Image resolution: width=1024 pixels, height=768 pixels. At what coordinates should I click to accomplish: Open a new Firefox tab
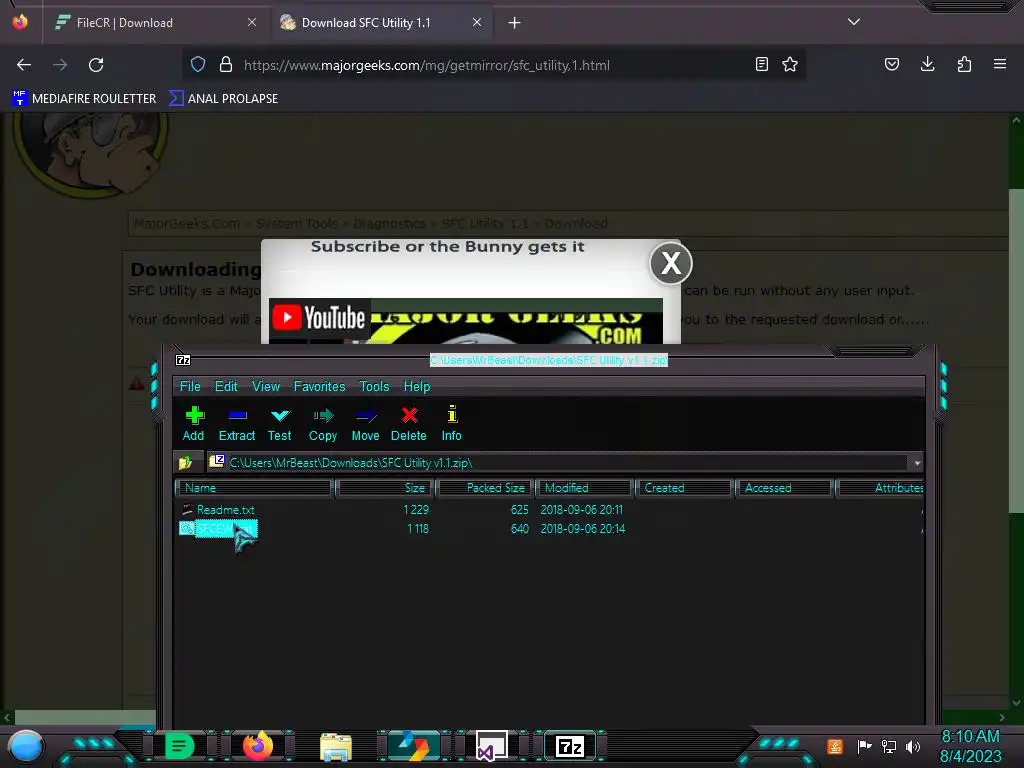tap(515, 23)
